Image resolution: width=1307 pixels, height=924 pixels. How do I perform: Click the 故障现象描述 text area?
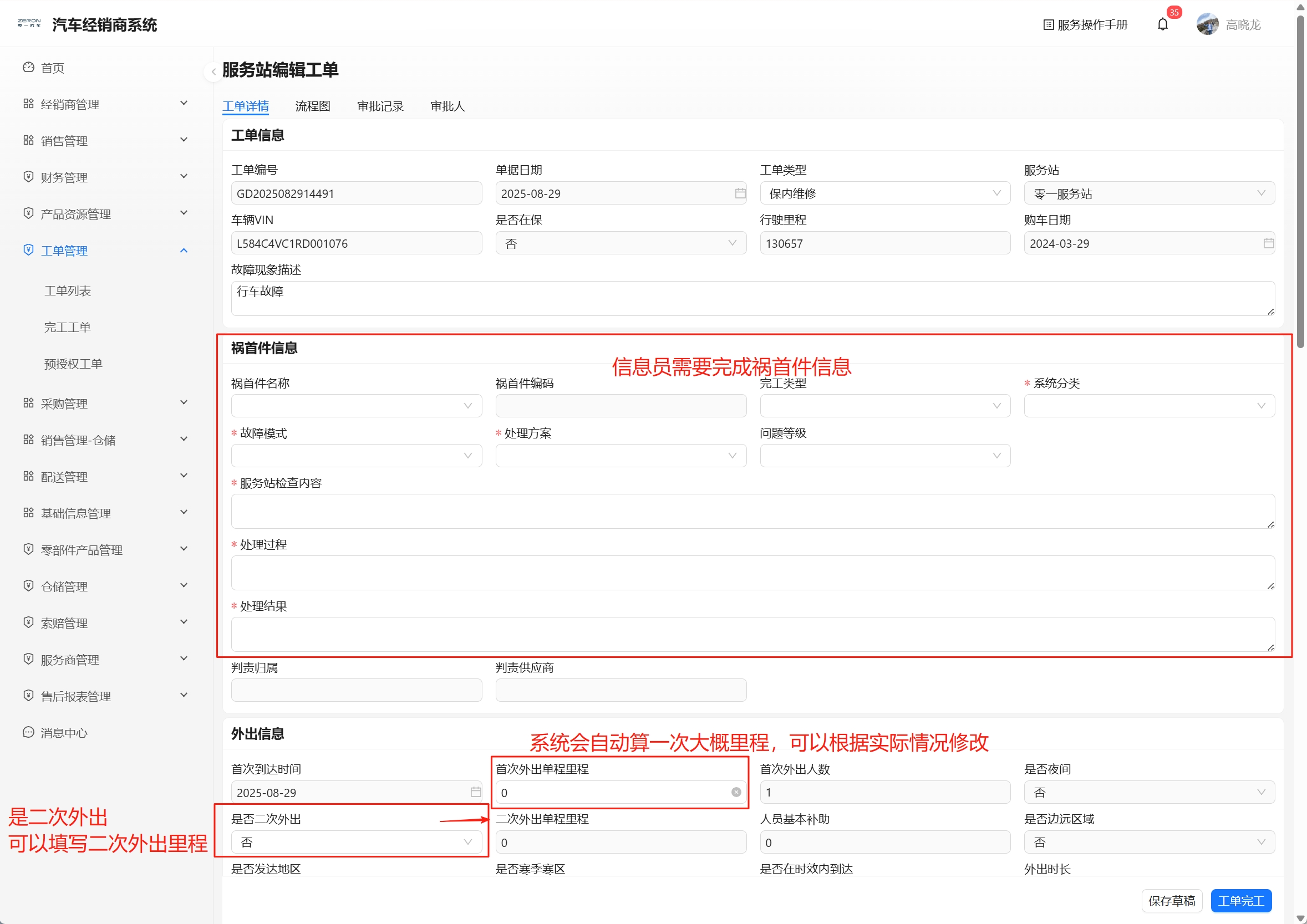(752, 298)
